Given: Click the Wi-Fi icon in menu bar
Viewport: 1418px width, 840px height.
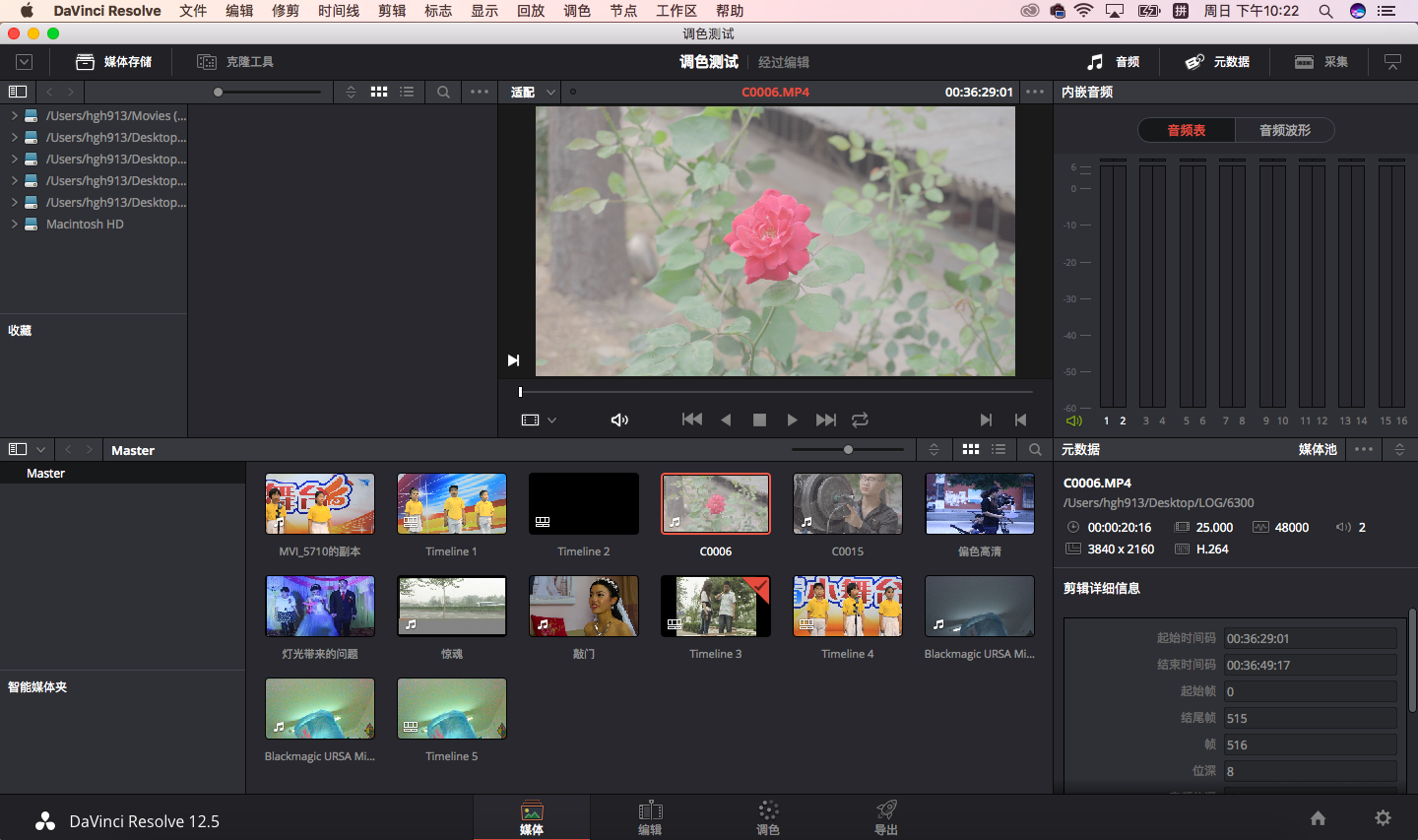Looking at the screenshot, I should click(x=1083, y=11).
